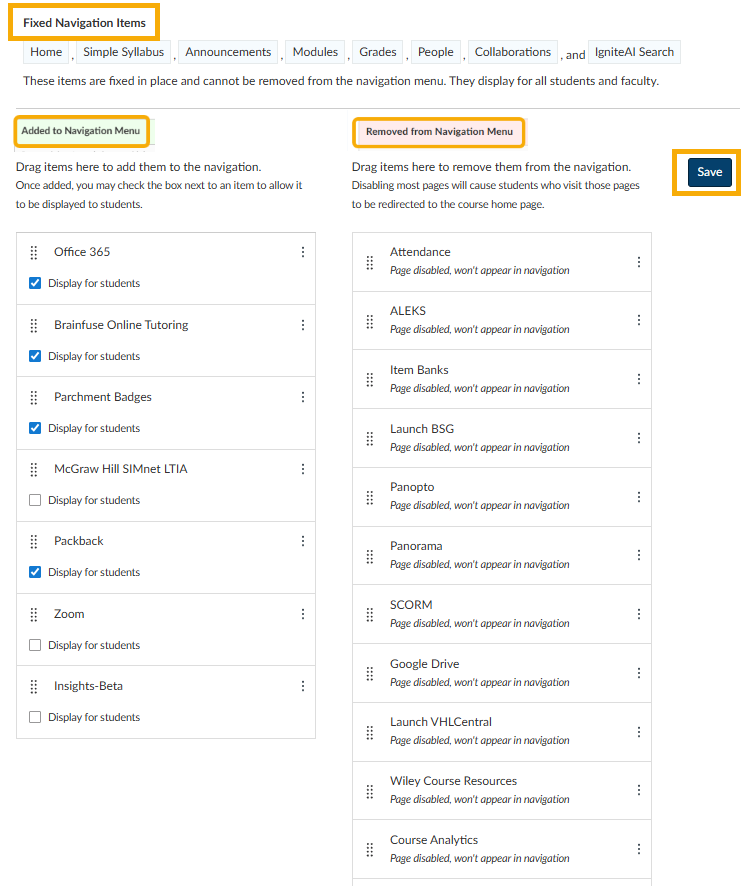Click drag handle beside Brainfuse Online Tutoring
The image size is (741, 886).
pyautogui.click(x=33, y=326)
